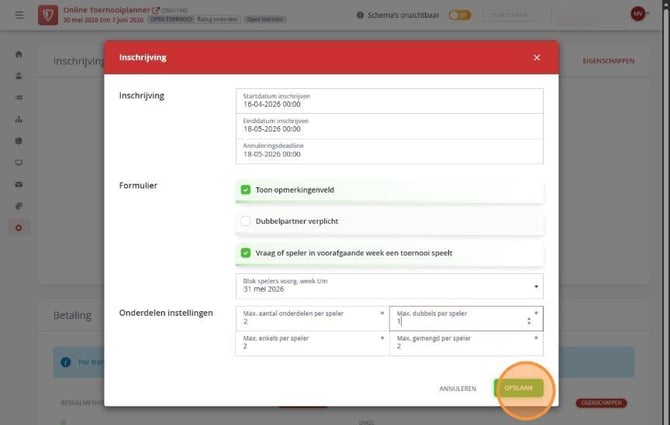Open the players icon in sidebar
This screenshot has height=425, width=670.
click(18, 76)
